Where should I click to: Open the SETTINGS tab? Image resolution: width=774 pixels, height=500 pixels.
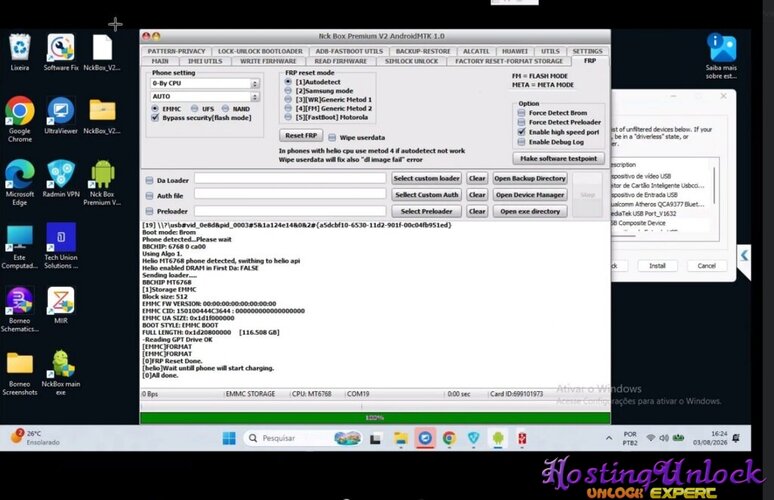[x=587, y=51]
